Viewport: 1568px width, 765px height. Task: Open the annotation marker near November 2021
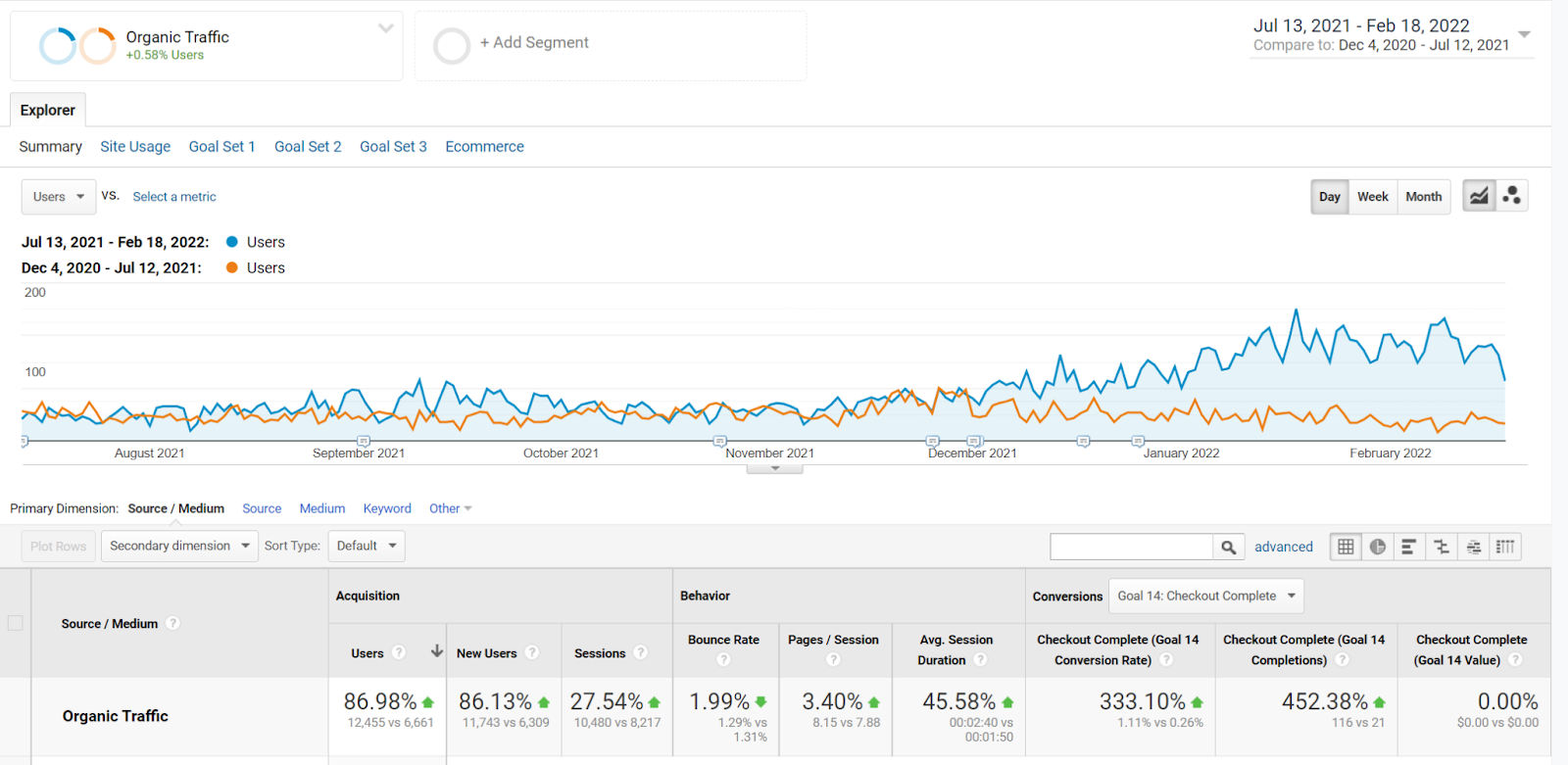click(x=719, y=441)
